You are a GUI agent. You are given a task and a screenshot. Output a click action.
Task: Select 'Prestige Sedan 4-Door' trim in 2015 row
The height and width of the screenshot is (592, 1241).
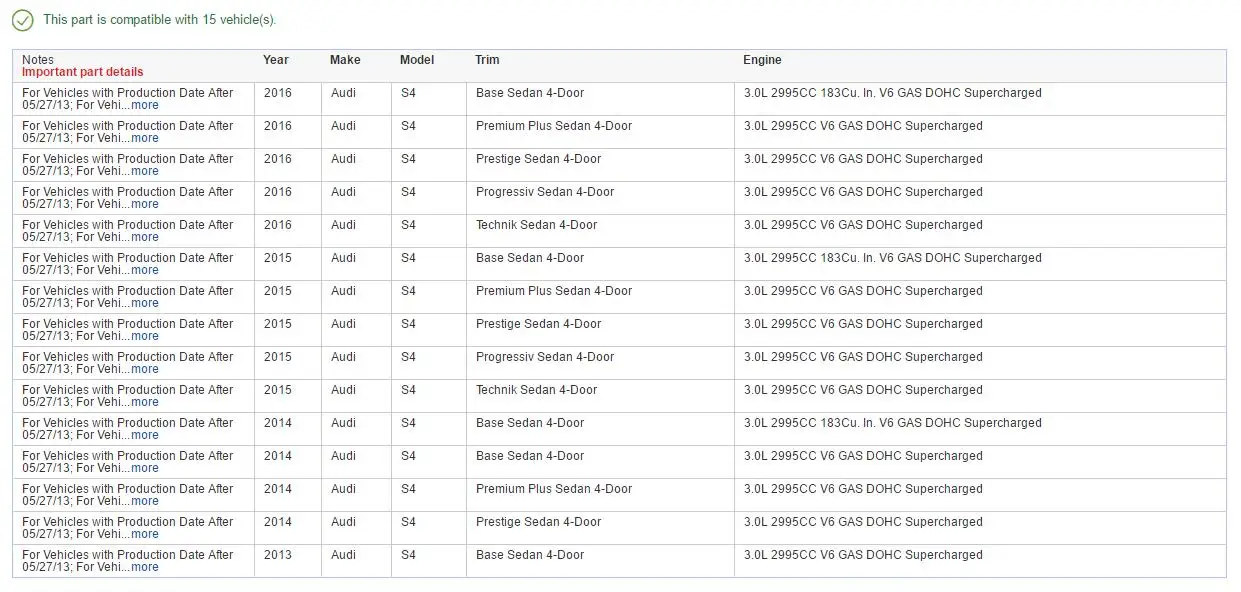coord(539,324)
